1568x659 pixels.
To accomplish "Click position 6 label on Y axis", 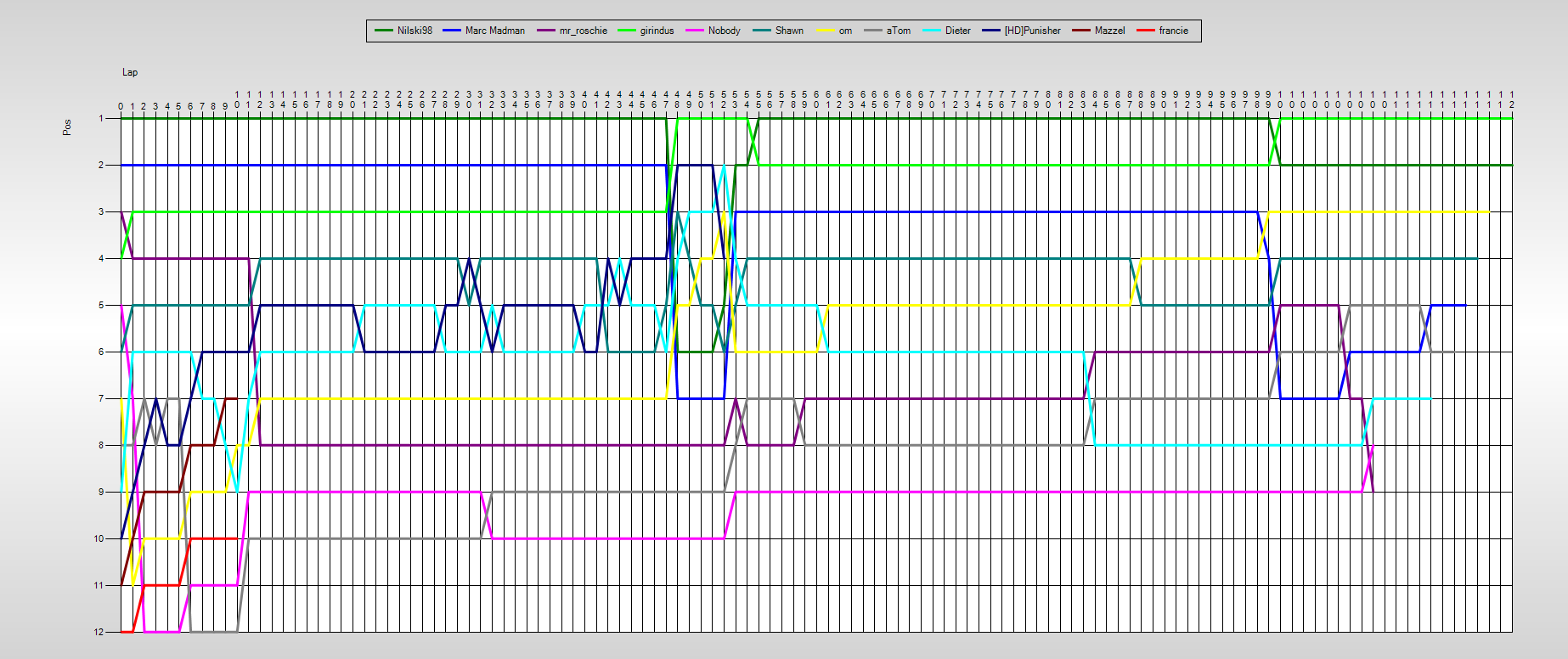I will coord(101,352).
